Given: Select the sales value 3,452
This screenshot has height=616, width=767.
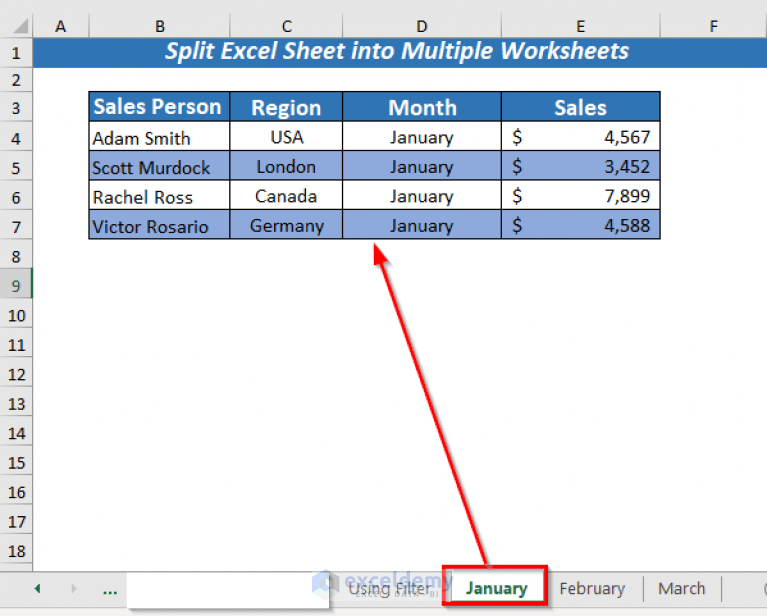Looking at the screenshot, I should pyautogui.click(x=581, y=166).
